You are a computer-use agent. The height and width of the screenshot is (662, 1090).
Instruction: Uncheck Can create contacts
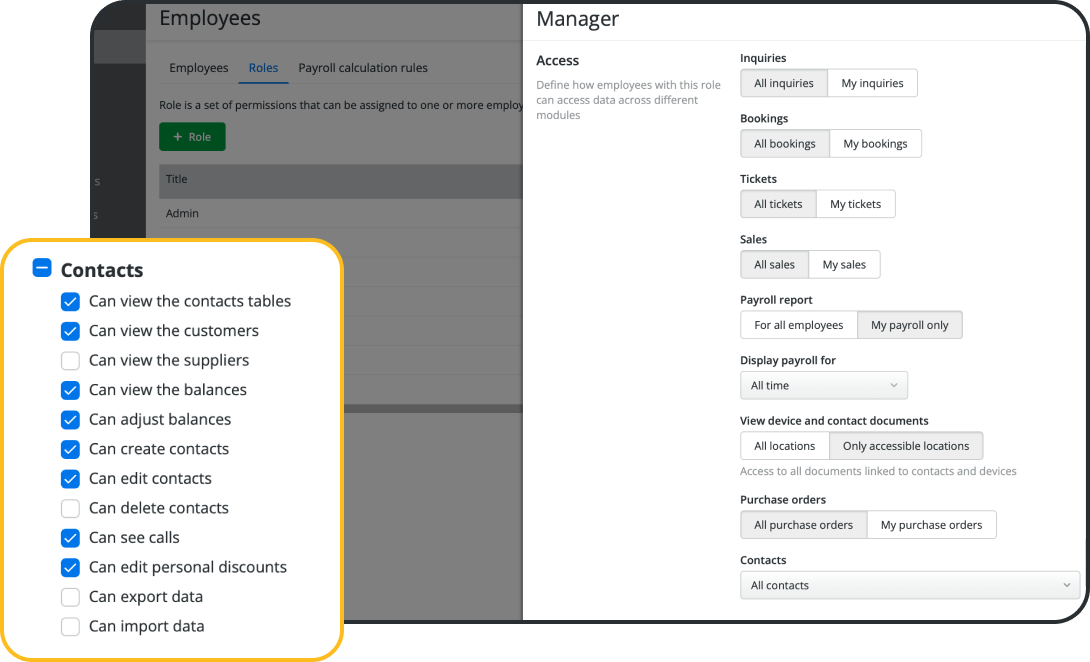pyautogui.click(x=70, y=449)
